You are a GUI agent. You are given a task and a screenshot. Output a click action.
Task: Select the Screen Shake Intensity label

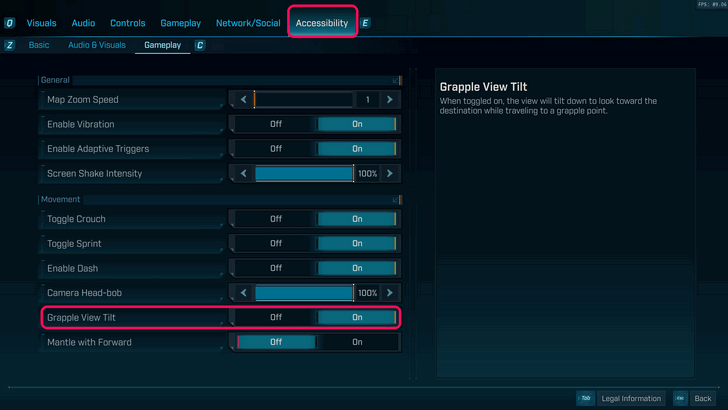pyautogui.click(x=94, y=173)
